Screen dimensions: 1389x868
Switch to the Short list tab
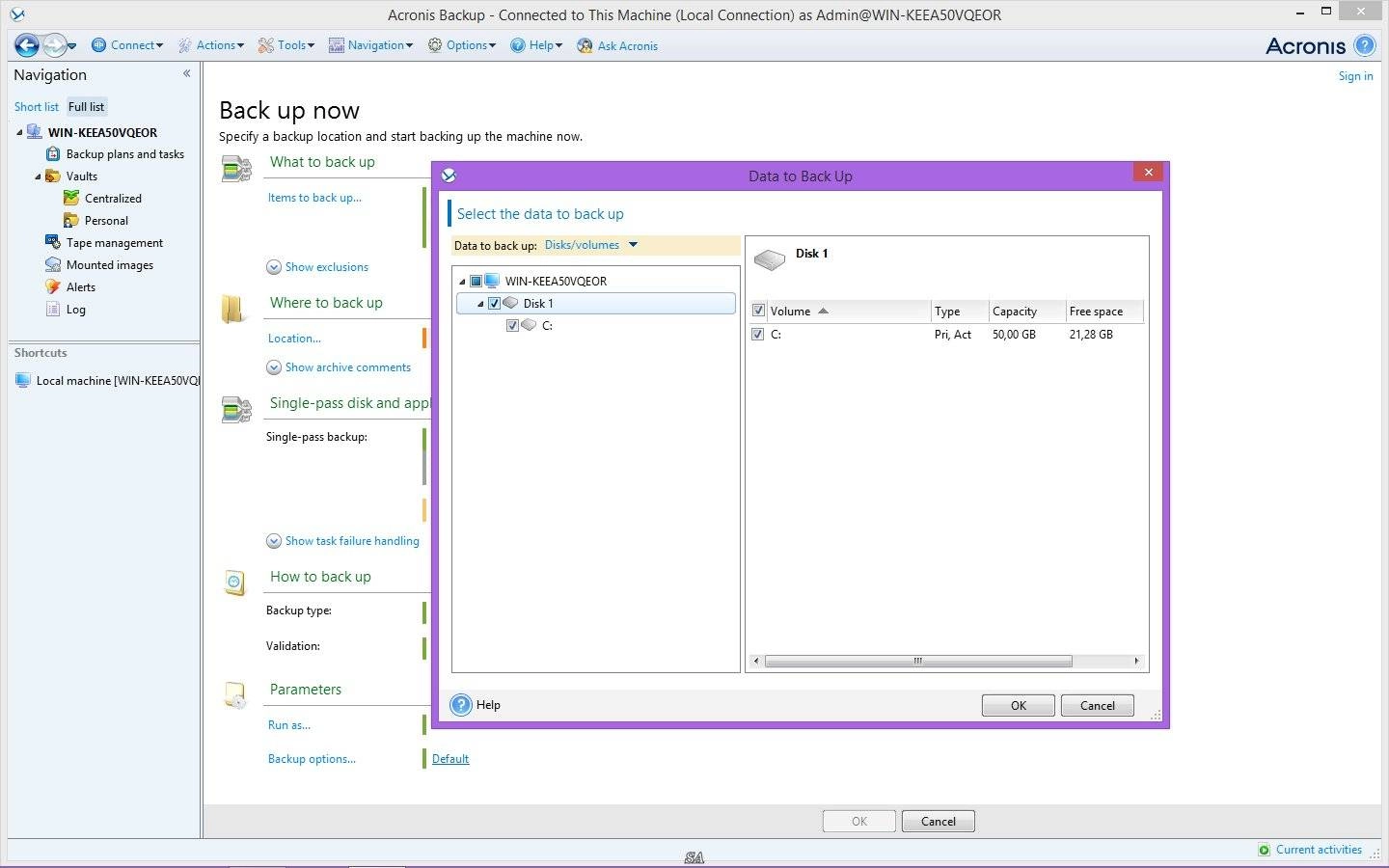point(37,107)
